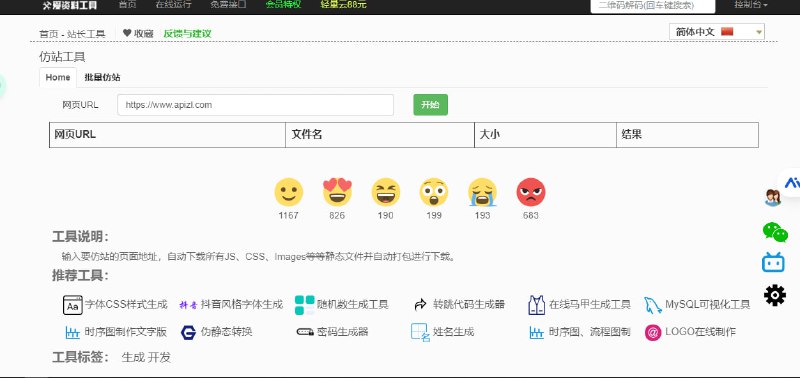Image resolution: width=800 pixels, height=378 pixels.
Task: Open the 随机数生成工具 text link
Action: 353,305
